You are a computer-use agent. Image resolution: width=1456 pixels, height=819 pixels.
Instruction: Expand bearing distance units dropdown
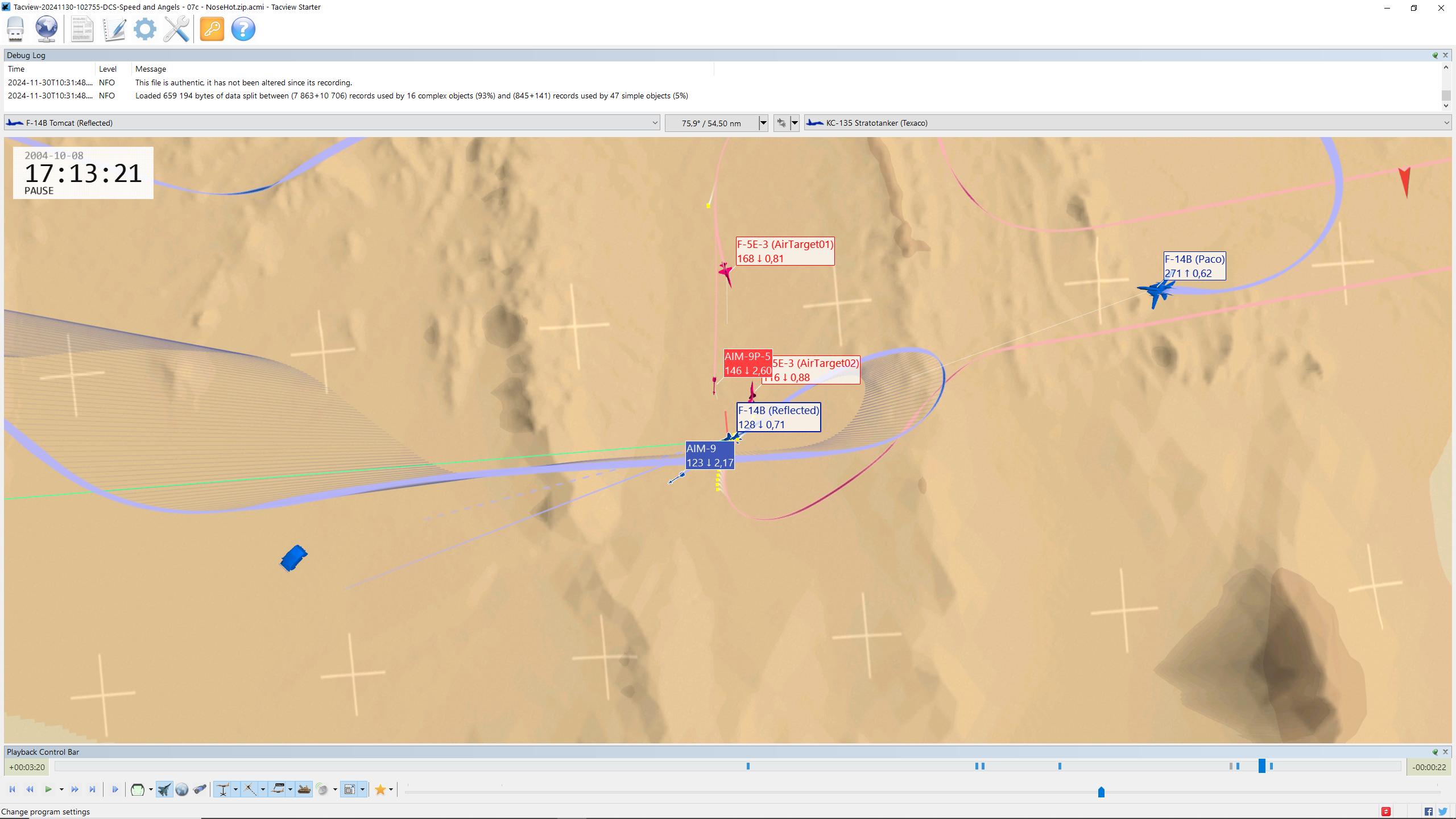click(763, 123)
